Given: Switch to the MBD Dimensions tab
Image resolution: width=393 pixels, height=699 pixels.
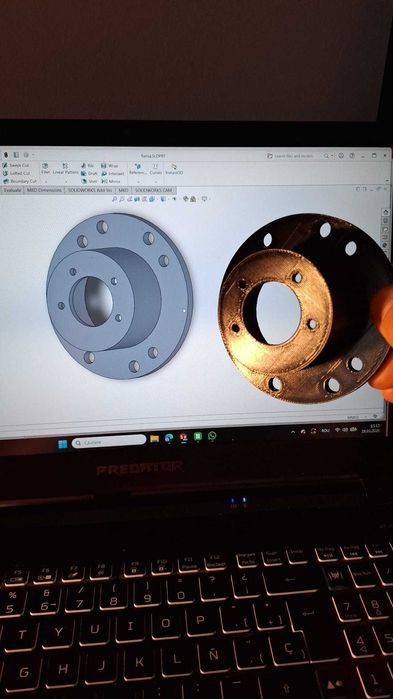Looking at the screenshot, I should pos(44,190).
